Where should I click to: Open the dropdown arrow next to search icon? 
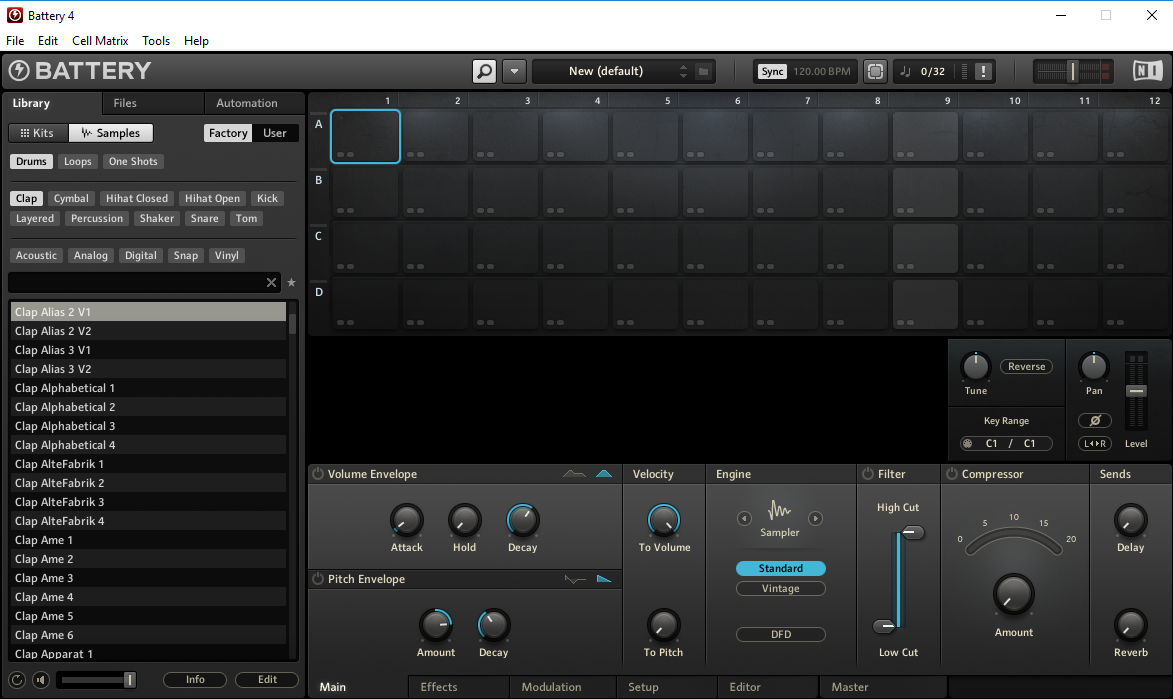click(514, 71)
